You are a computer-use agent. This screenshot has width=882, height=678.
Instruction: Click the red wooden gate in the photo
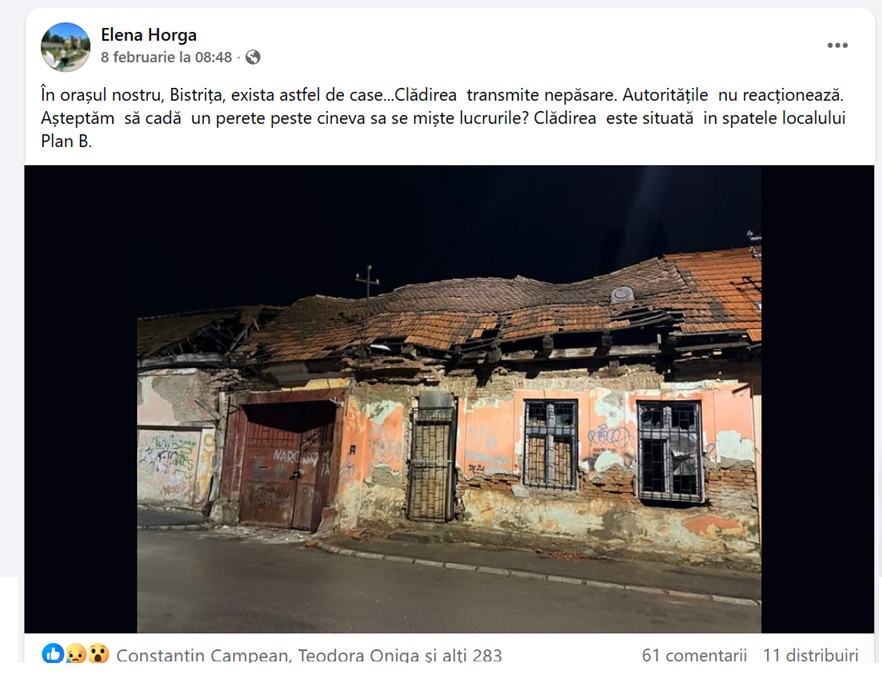286,465
